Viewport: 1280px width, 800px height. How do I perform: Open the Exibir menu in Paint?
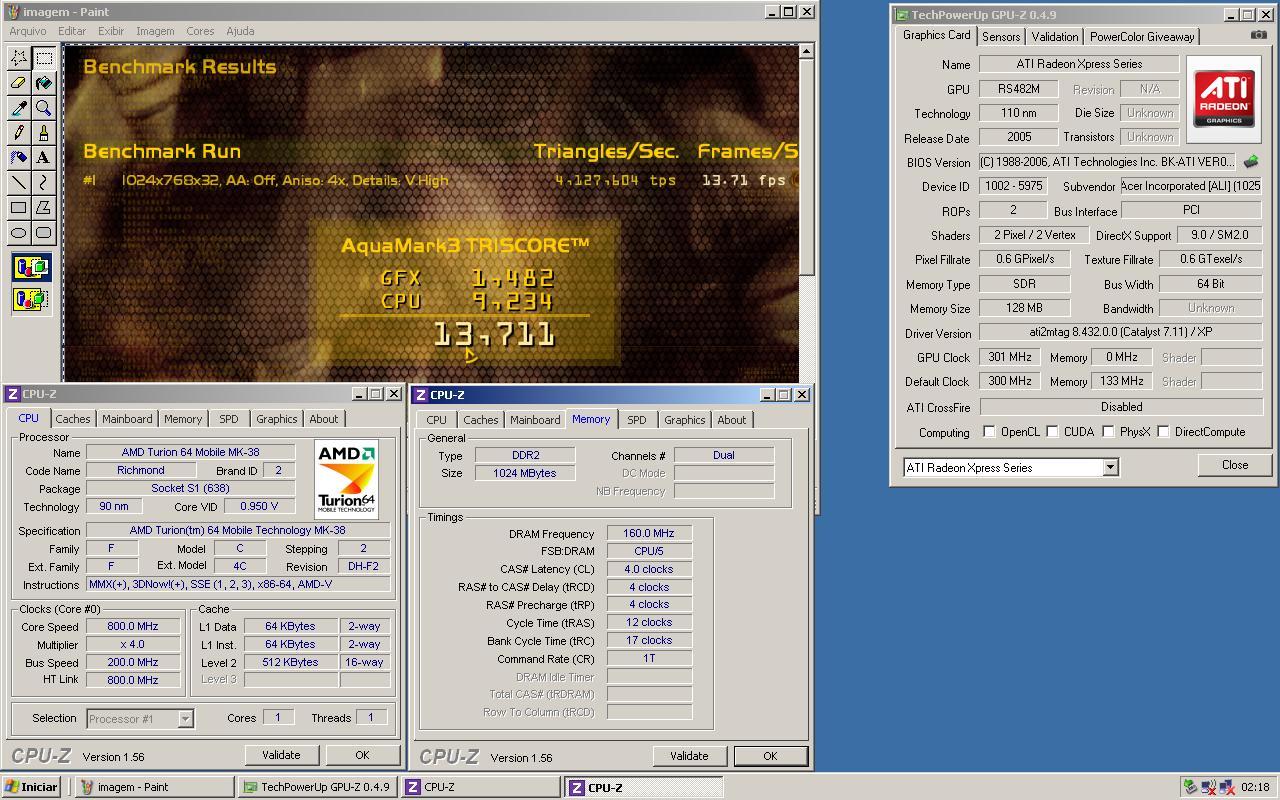(x=111, y=31)
